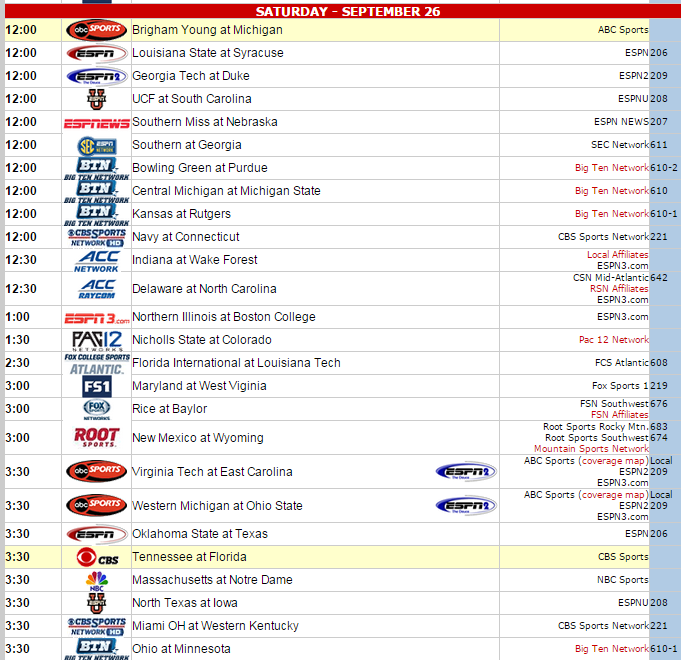The height and width of the screenshot is (660, 681).
Task: Select the FS1 logo beside Maryland at West Virginia
Action: 96,386
